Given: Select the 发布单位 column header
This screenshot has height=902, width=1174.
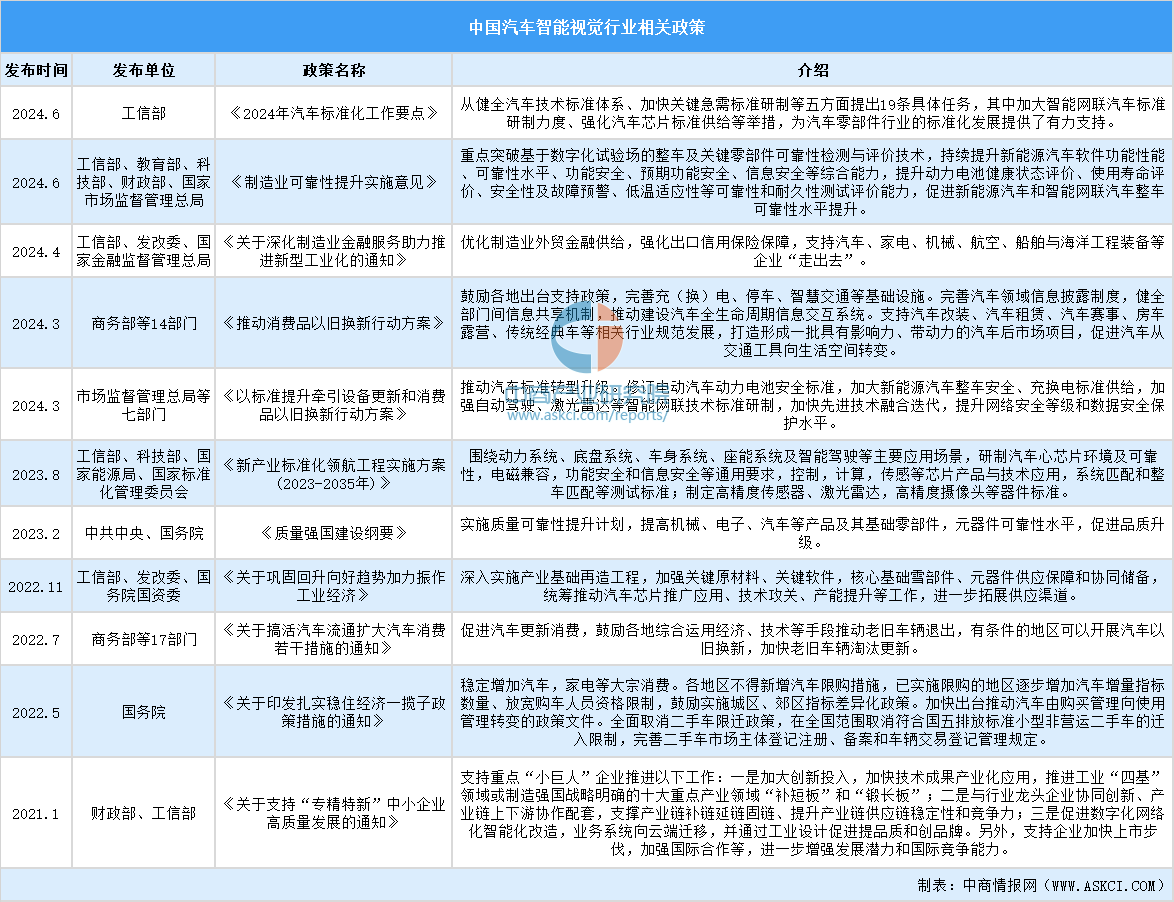Looking at the screenshot, I should tap(144, 70).
